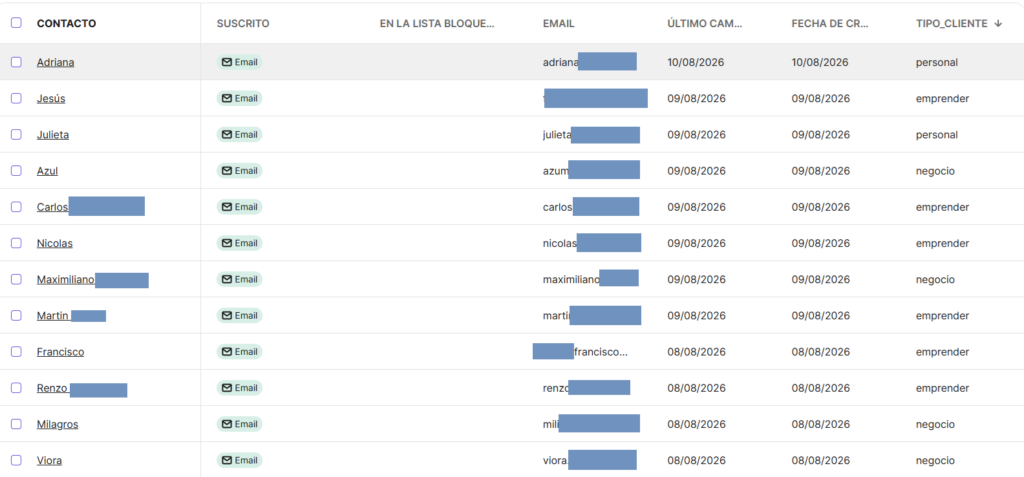Toggle the select-all checkbox in header
This screenshot has height=477, width=1024.
[x=16, y=23]
